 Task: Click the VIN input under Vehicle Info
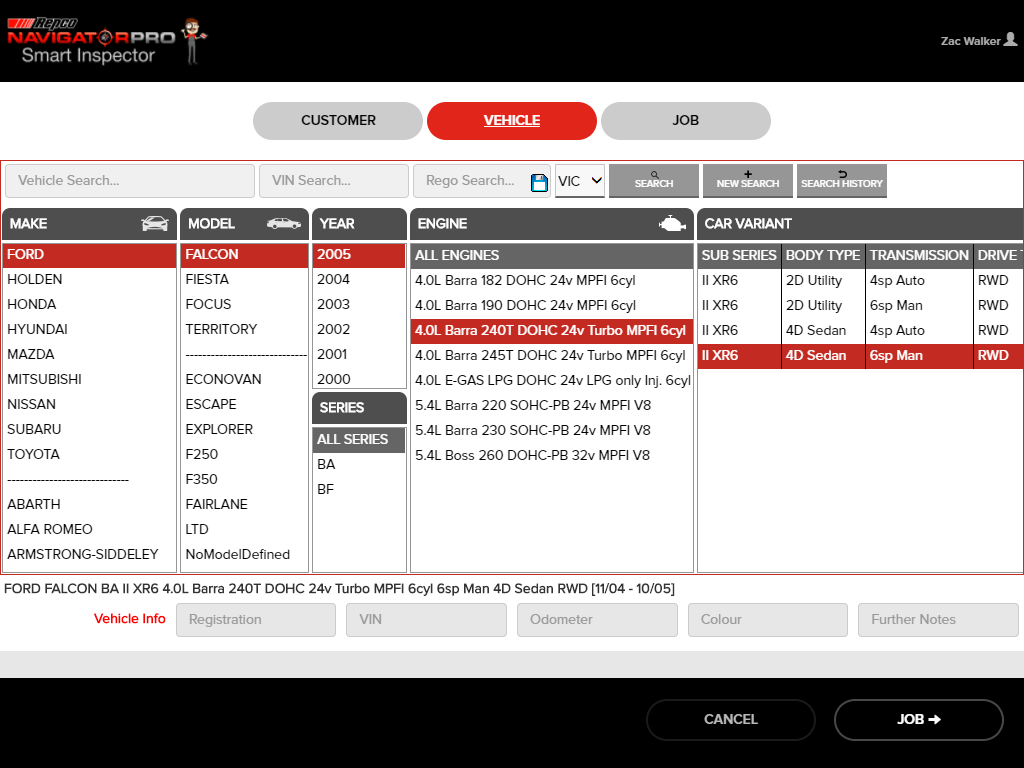[426, 620]
